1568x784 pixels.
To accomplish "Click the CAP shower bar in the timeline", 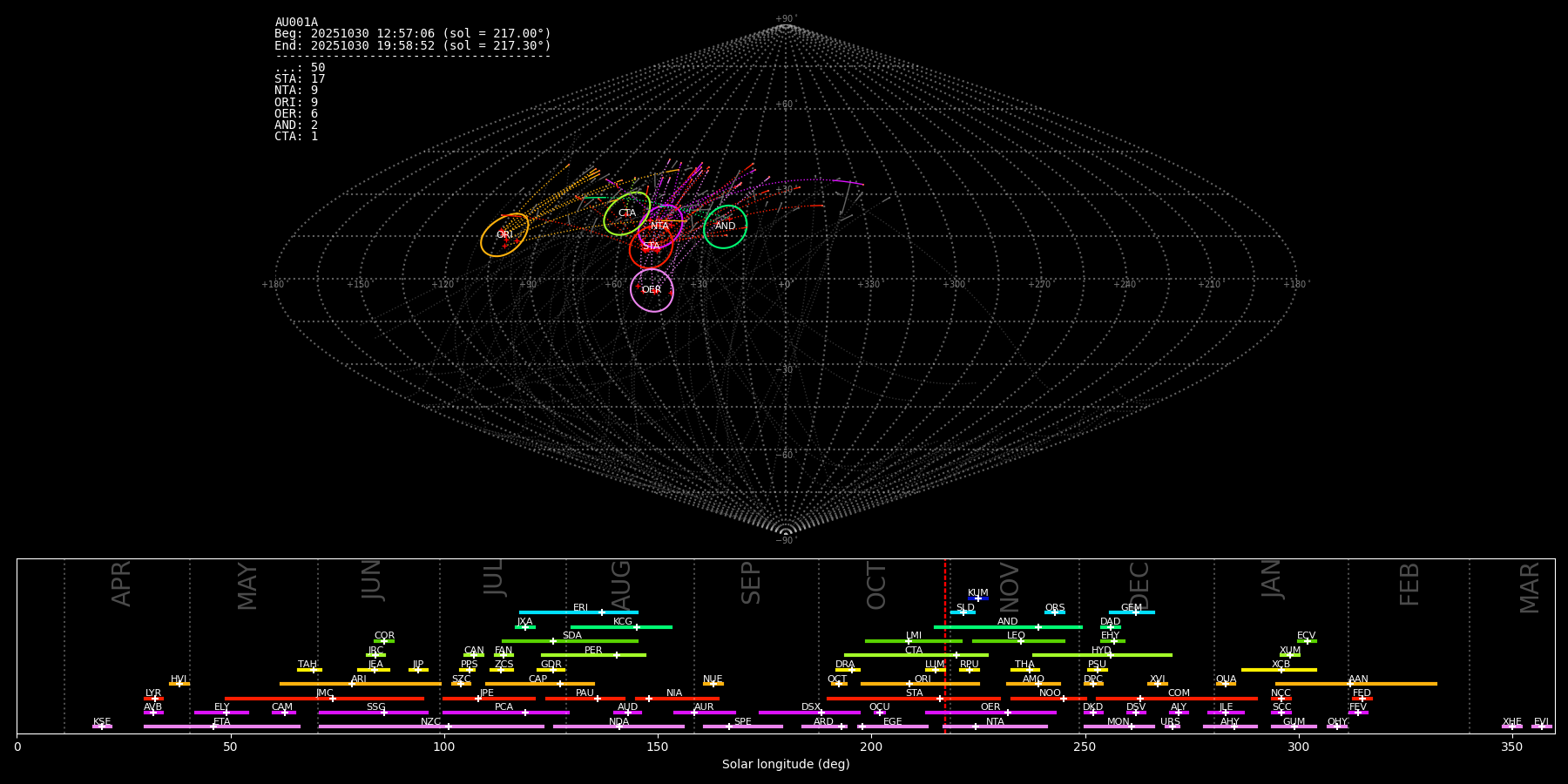I will (540, 684).
